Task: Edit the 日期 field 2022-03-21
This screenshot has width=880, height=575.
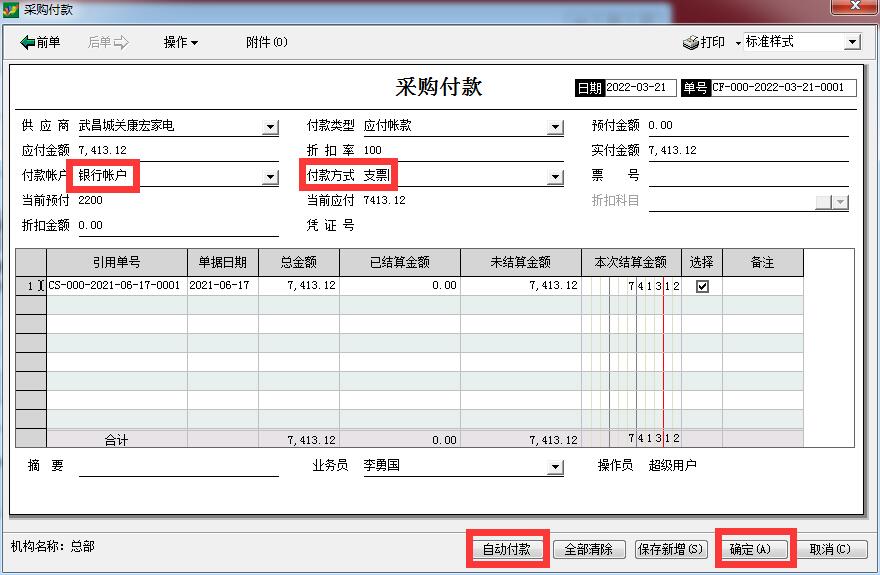Action: tap(640, 88)
